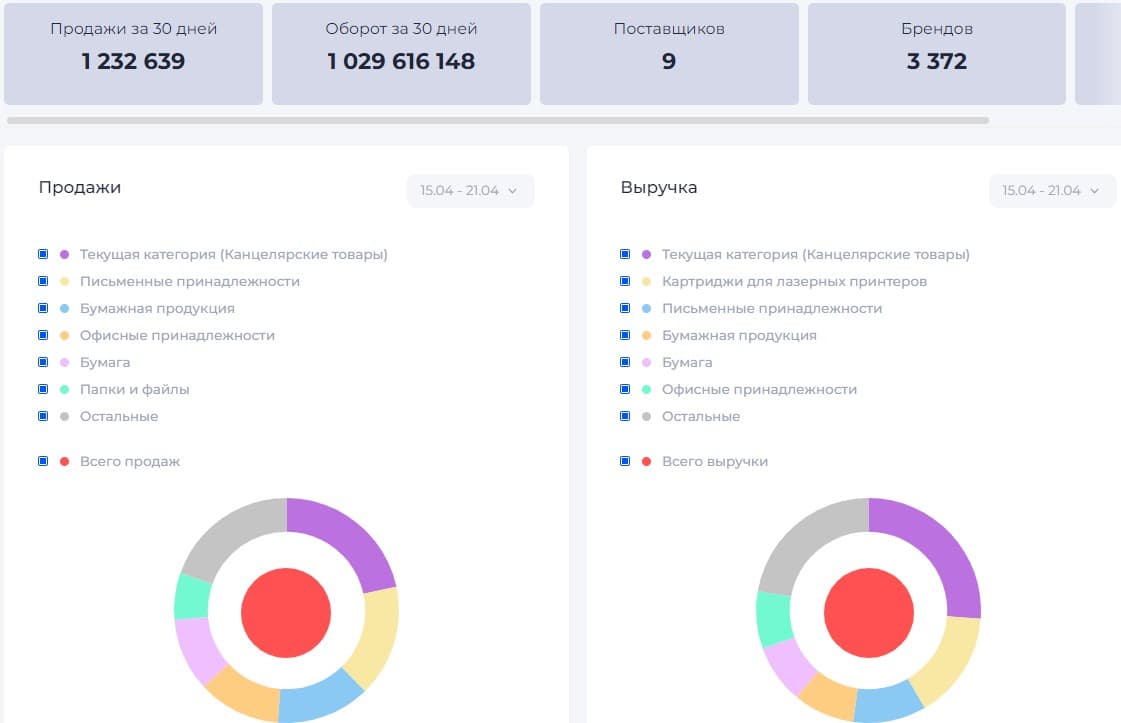The width and height of the screenshot is (1121, 723).
Task: Open the Продажи date range dropdown
Action: tap(470, 191)
